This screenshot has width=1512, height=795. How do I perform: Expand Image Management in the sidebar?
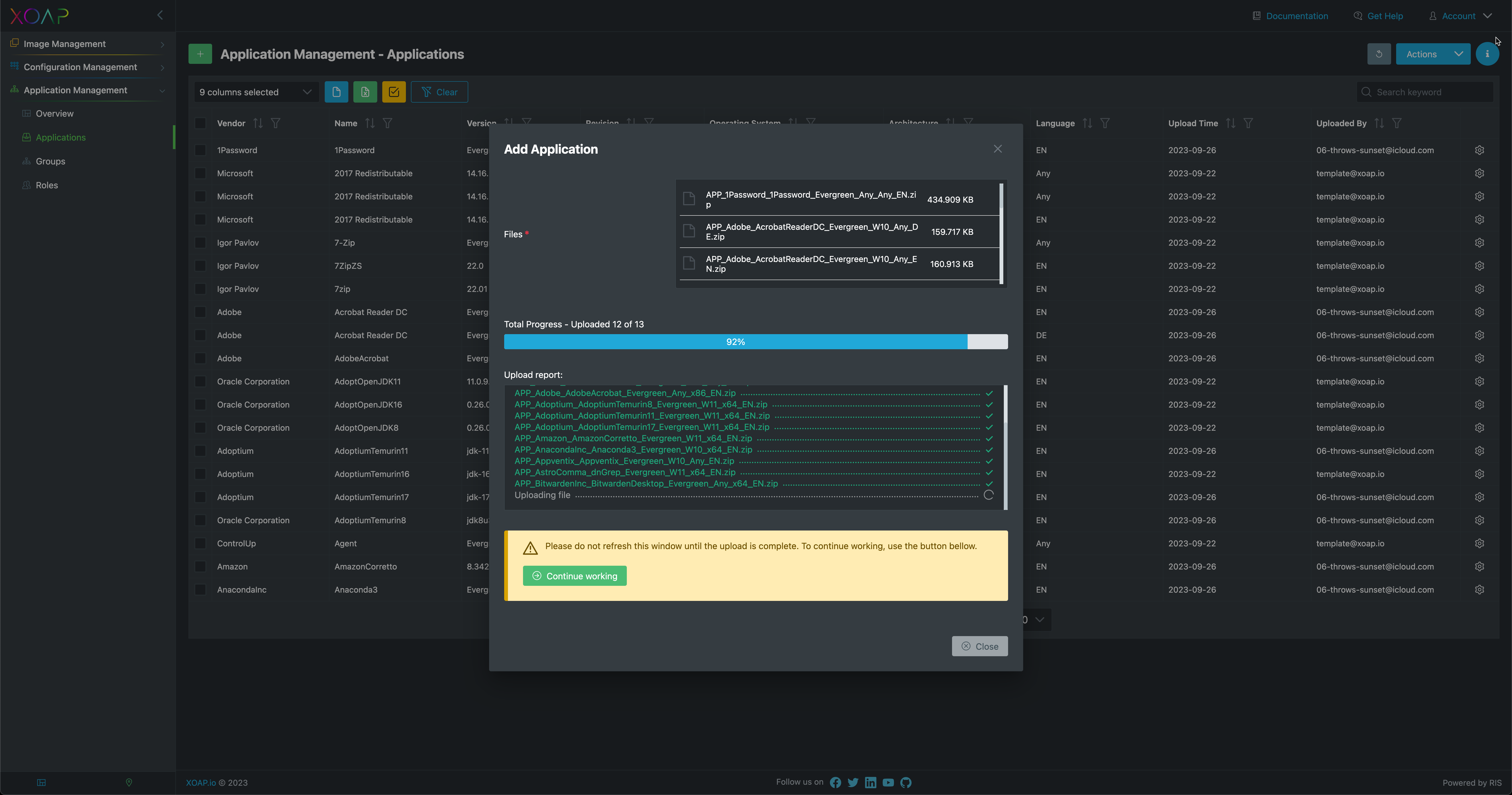87,44
